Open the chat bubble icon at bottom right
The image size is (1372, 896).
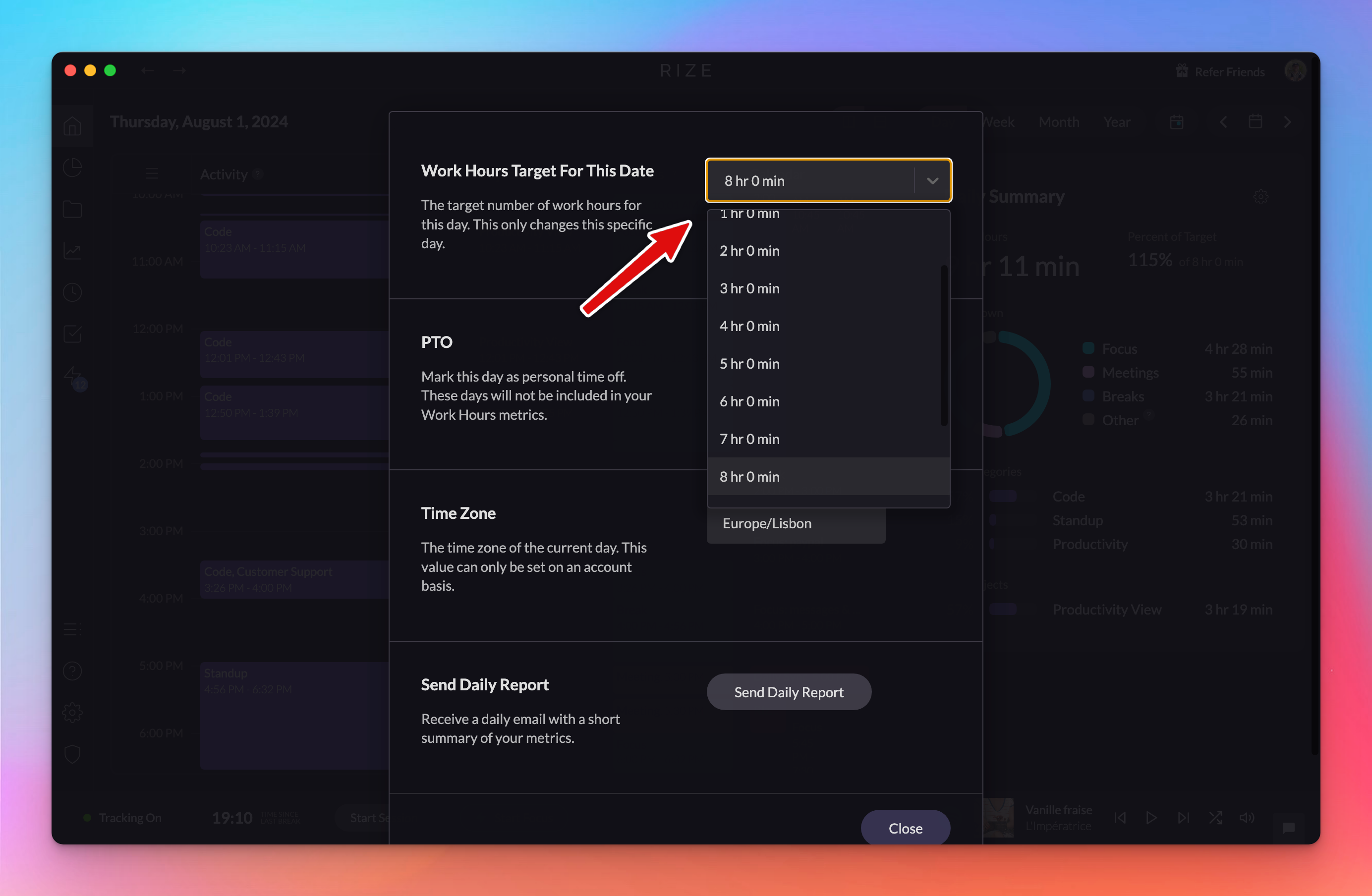tap(1288, 828)
